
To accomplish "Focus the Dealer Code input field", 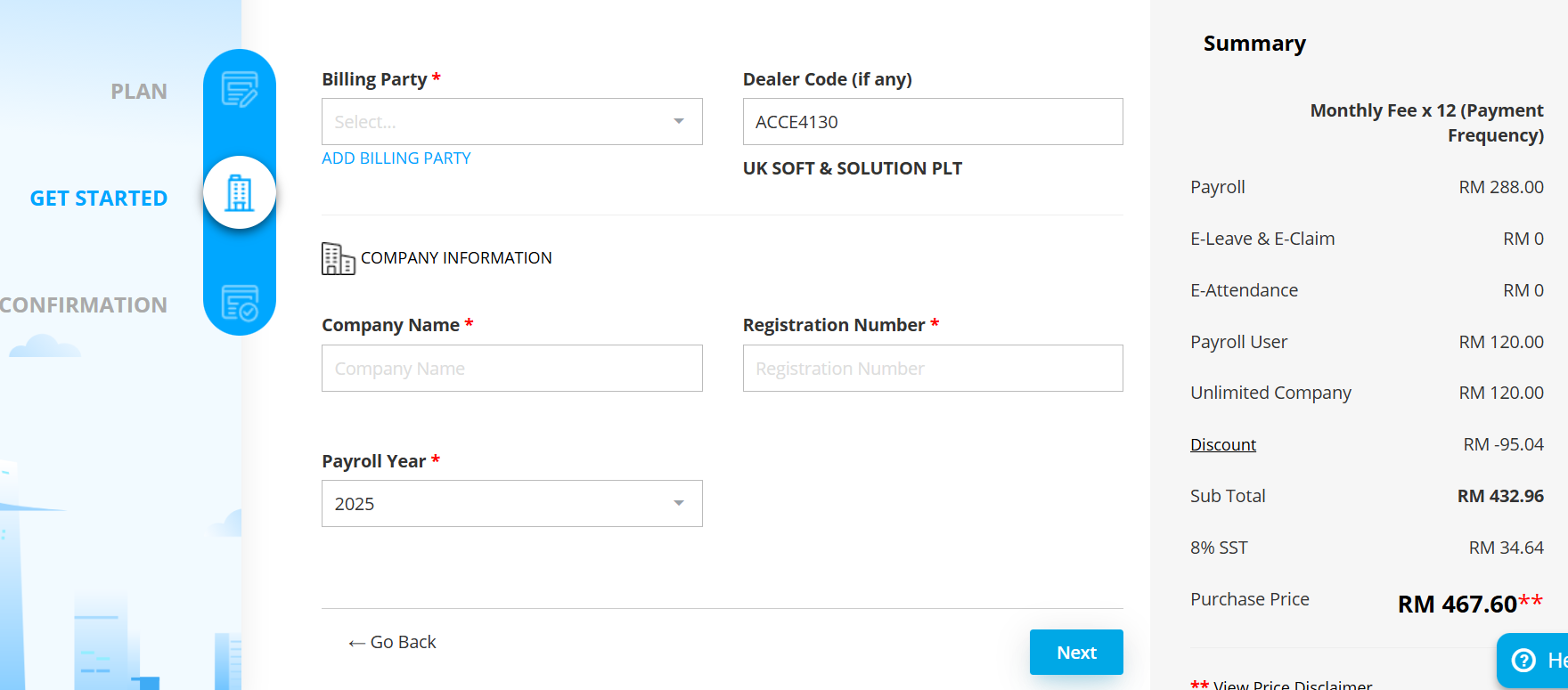I will (x=932, y=122).
